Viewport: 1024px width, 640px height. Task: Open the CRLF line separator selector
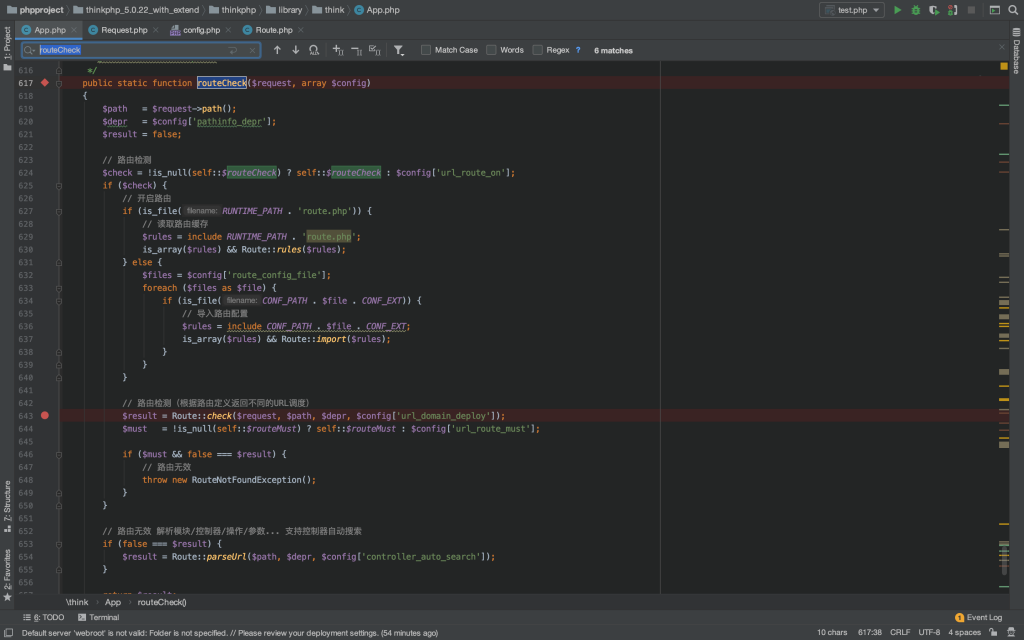(x=900, y=633)
